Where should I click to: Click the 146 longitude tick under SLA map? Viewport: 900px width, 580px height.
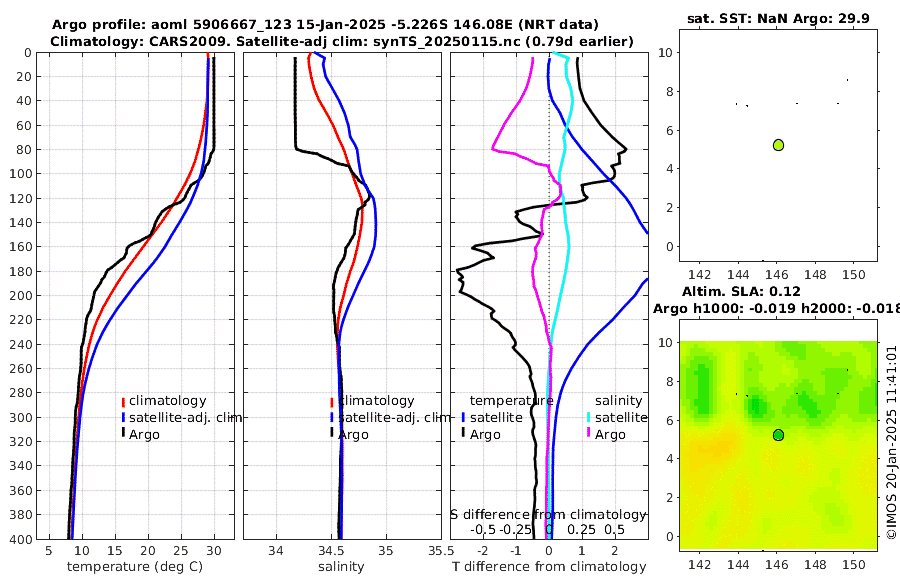[x=777, y=564]
